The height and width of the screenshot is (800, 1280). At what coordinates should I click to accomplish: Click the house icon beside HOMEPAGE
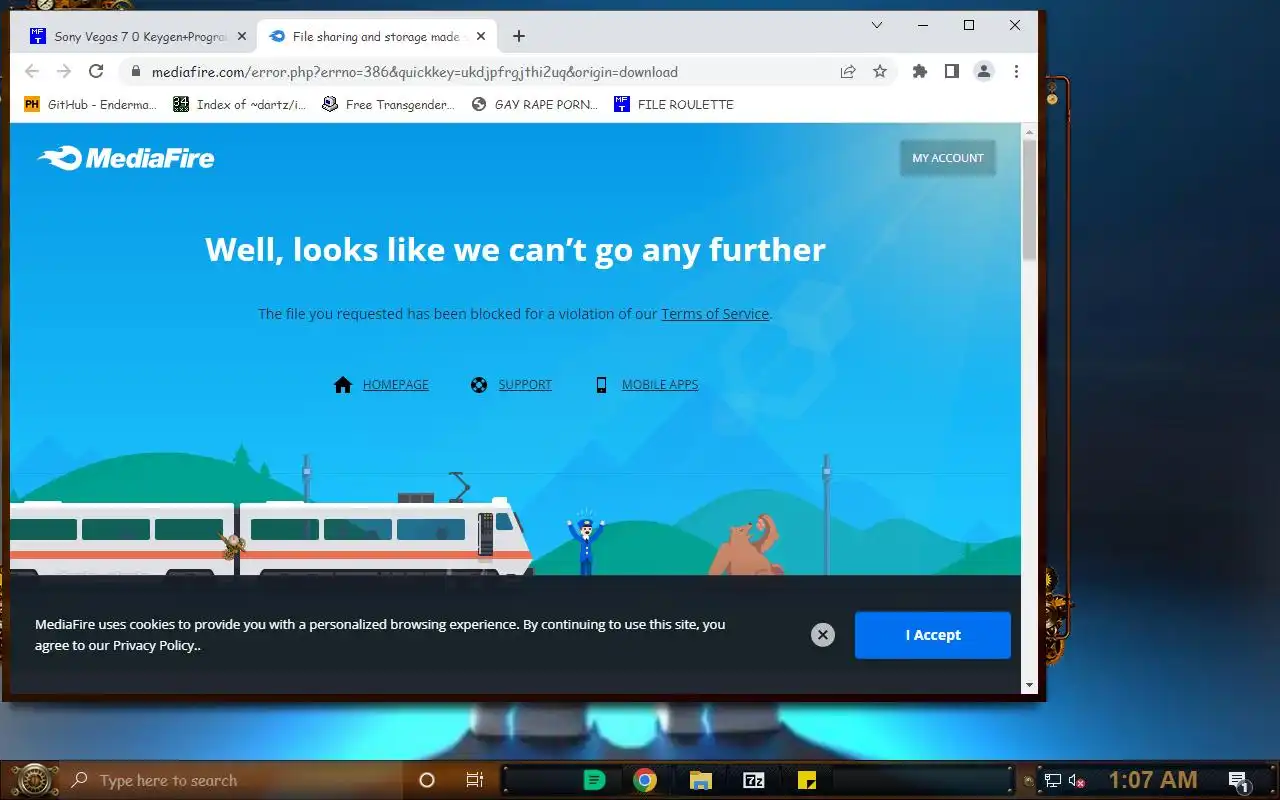(343, 385)
